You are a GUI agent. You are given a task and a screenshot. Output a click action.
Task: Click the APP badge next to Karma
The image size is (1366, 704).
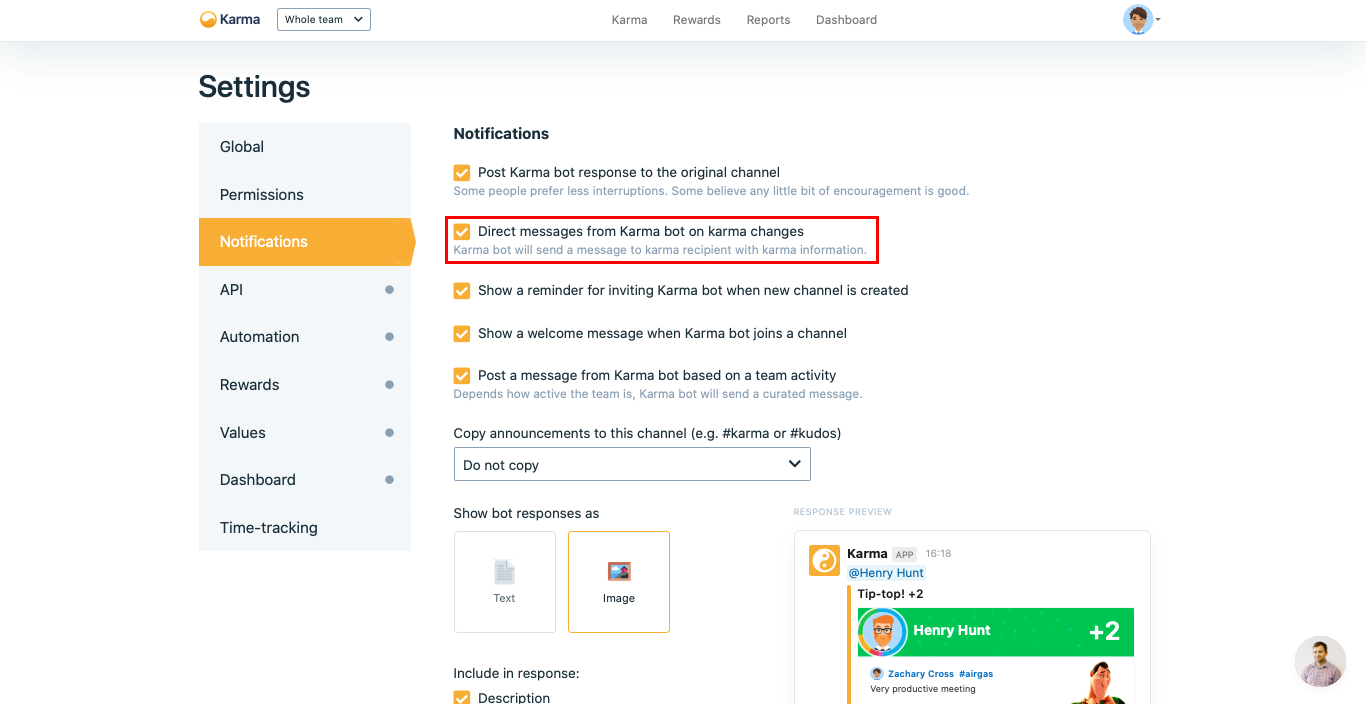coord(905,554)
